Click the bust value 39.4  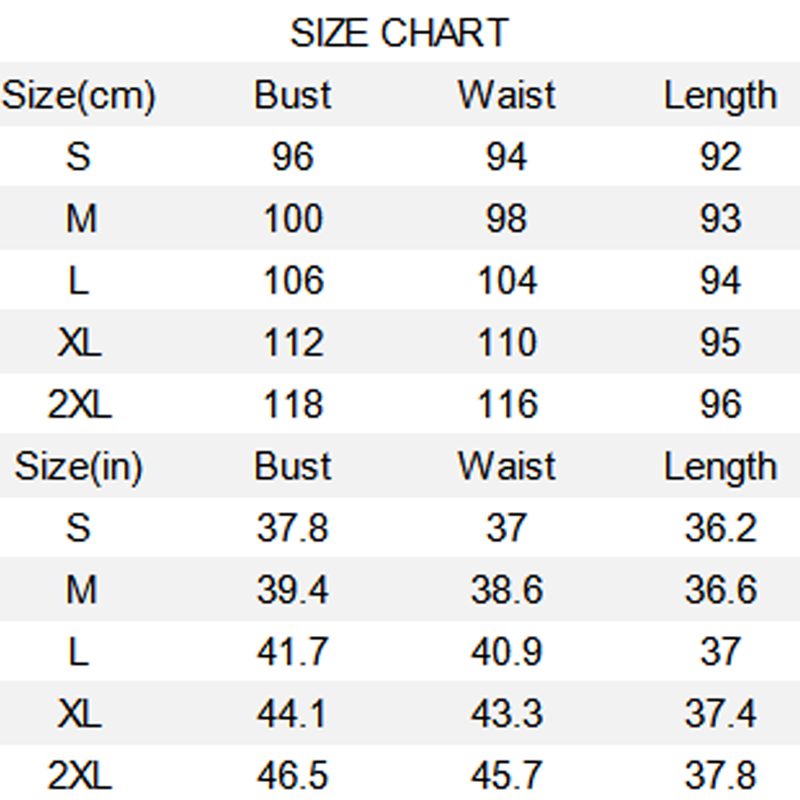coord(292,591)
